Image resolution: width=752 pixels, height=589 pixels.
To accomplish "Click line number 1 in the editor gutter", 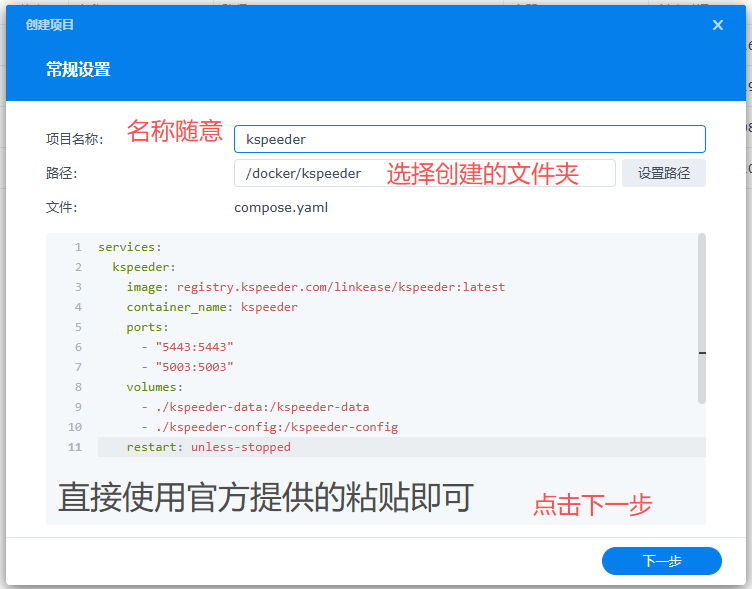I will [x=77, y=247].
